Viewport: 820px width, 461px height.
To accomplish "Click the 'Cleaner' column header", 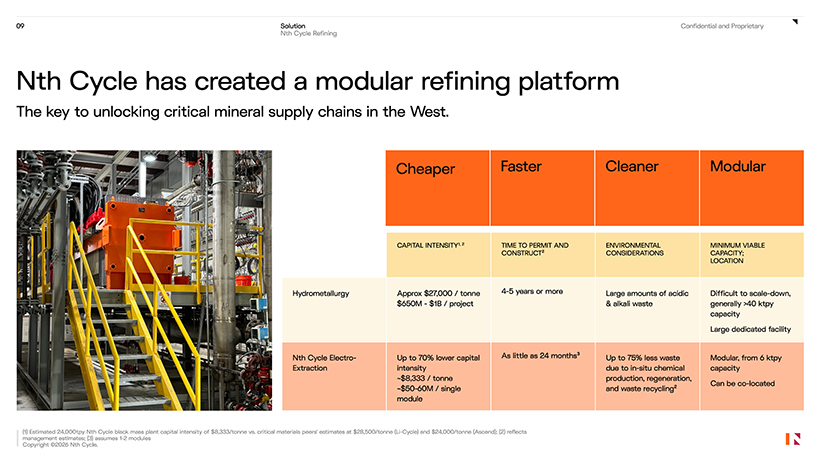I will (647, 188).
